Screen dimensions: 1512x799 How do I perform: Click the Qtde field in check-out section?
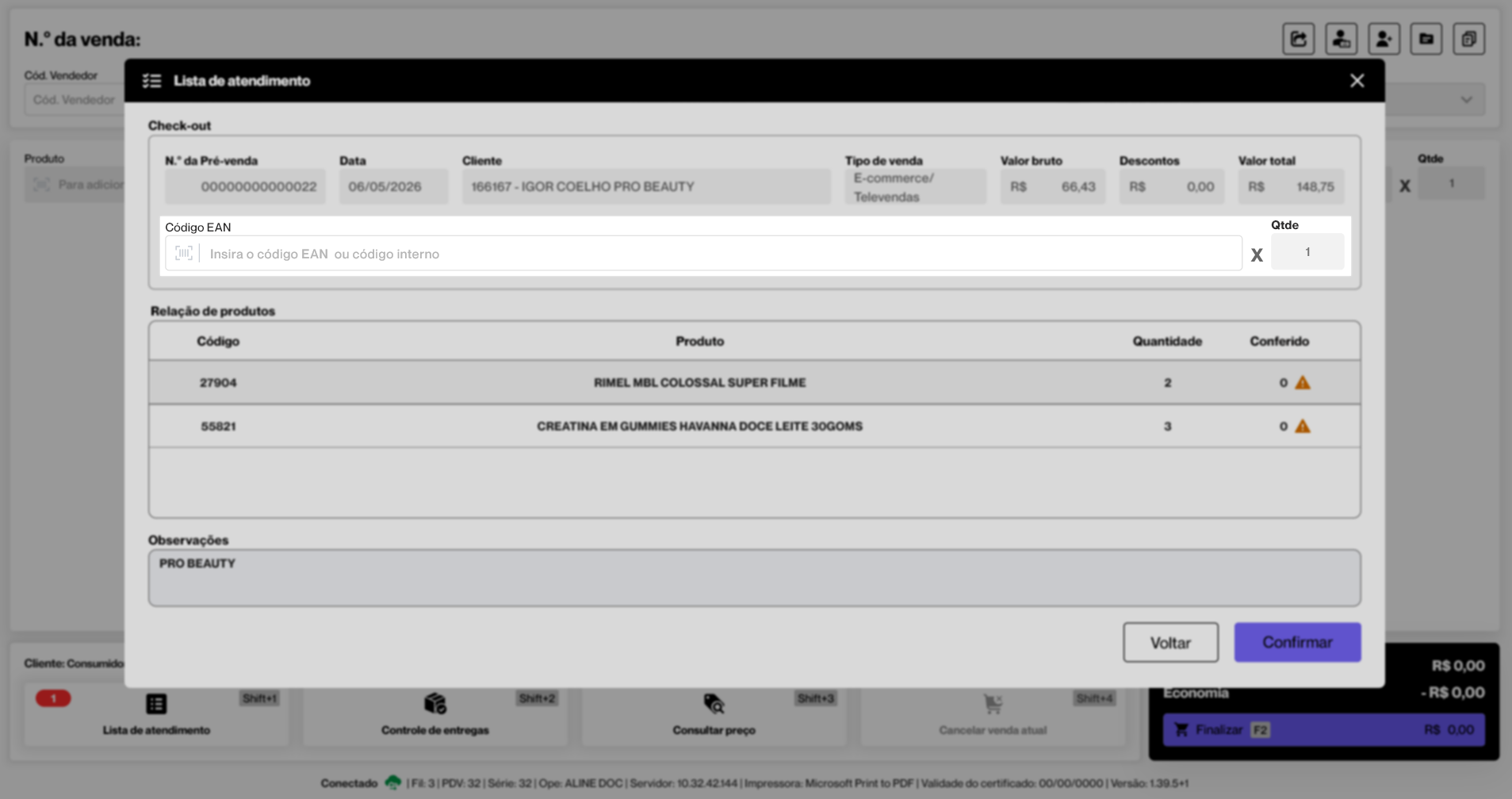pos(1307,252)
